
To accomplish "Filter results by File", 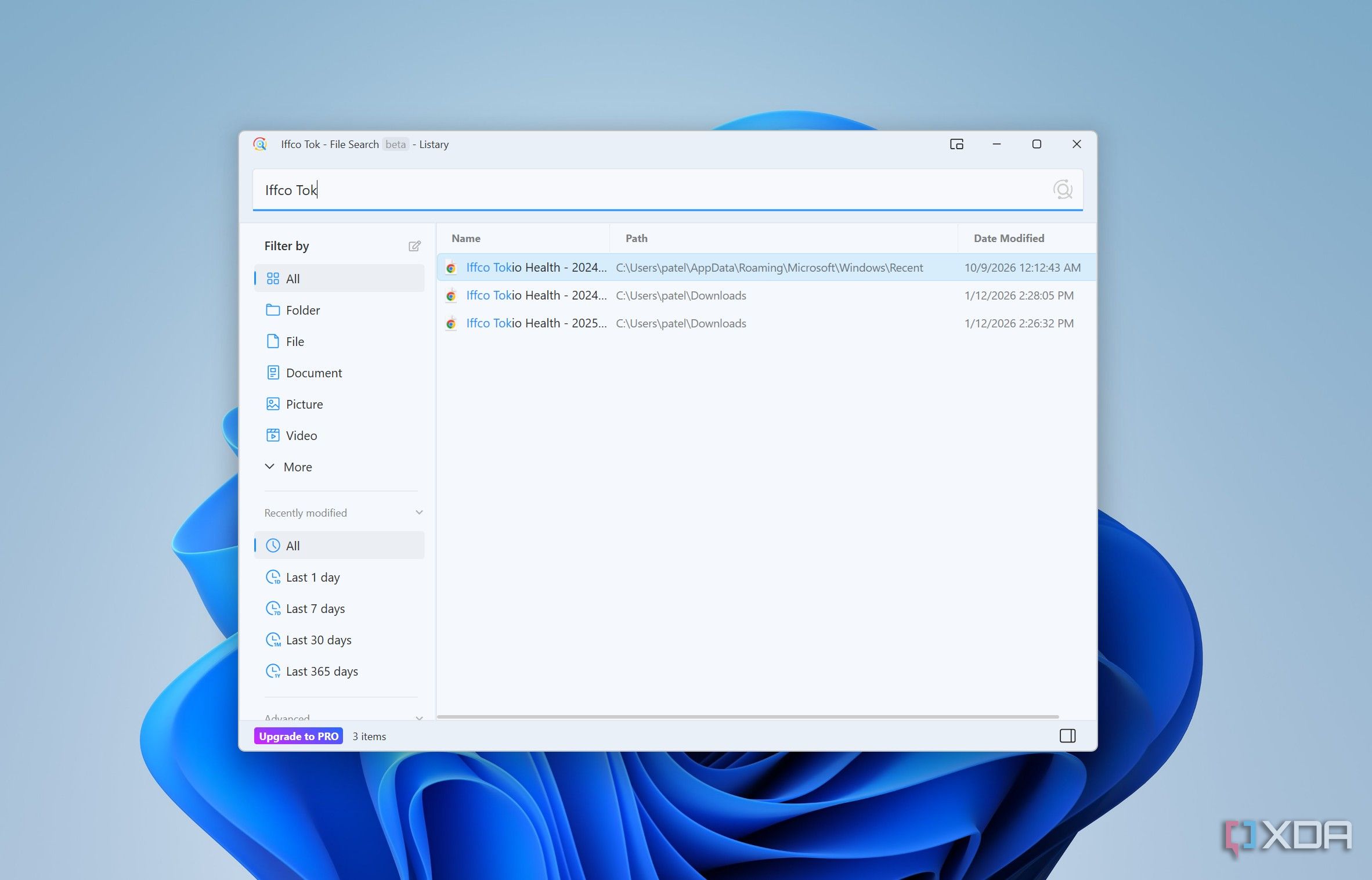I will click(340, 341).
